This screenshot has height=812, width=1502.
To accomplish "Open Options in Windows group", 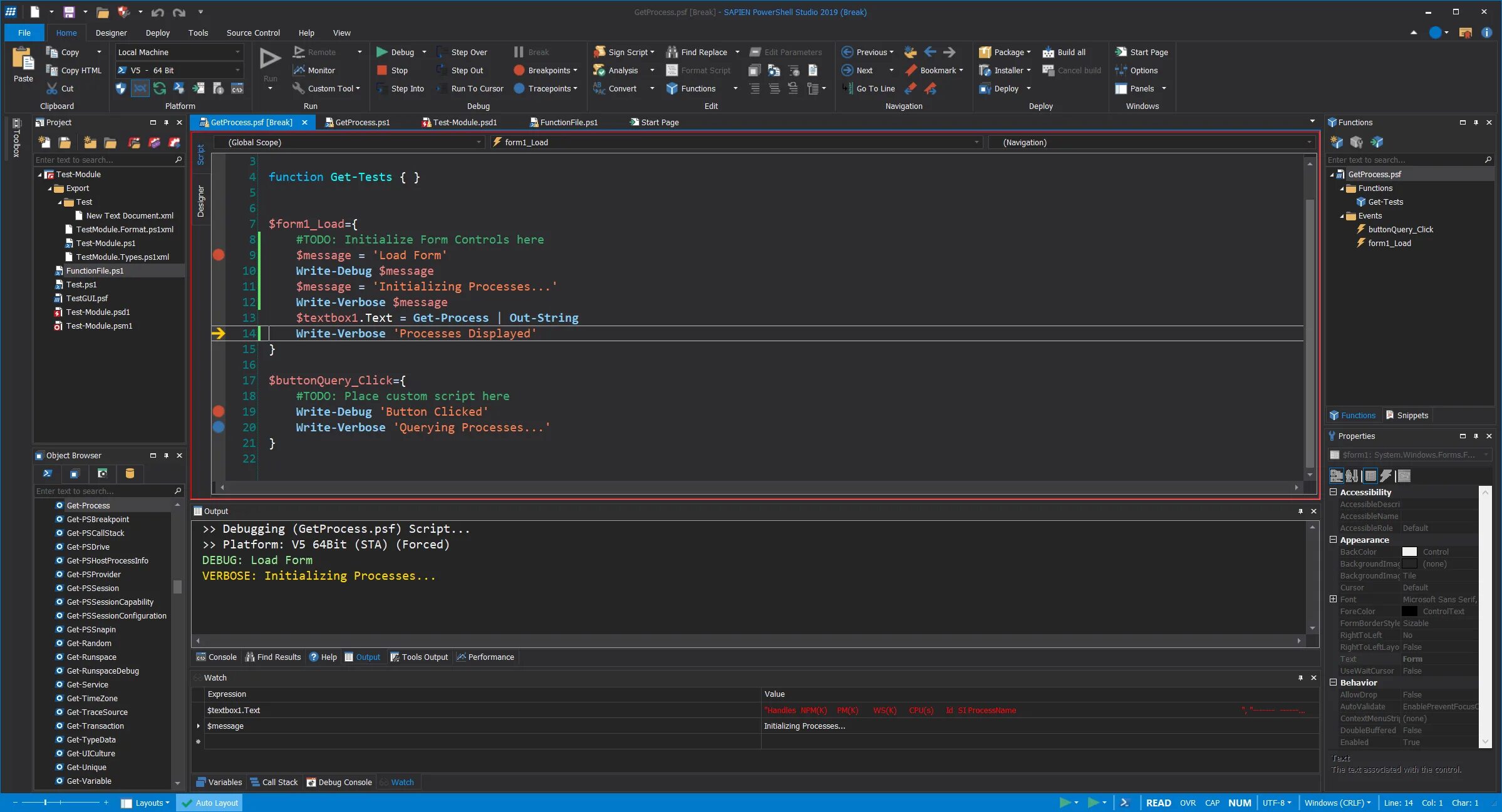I will click(1136, 71).
